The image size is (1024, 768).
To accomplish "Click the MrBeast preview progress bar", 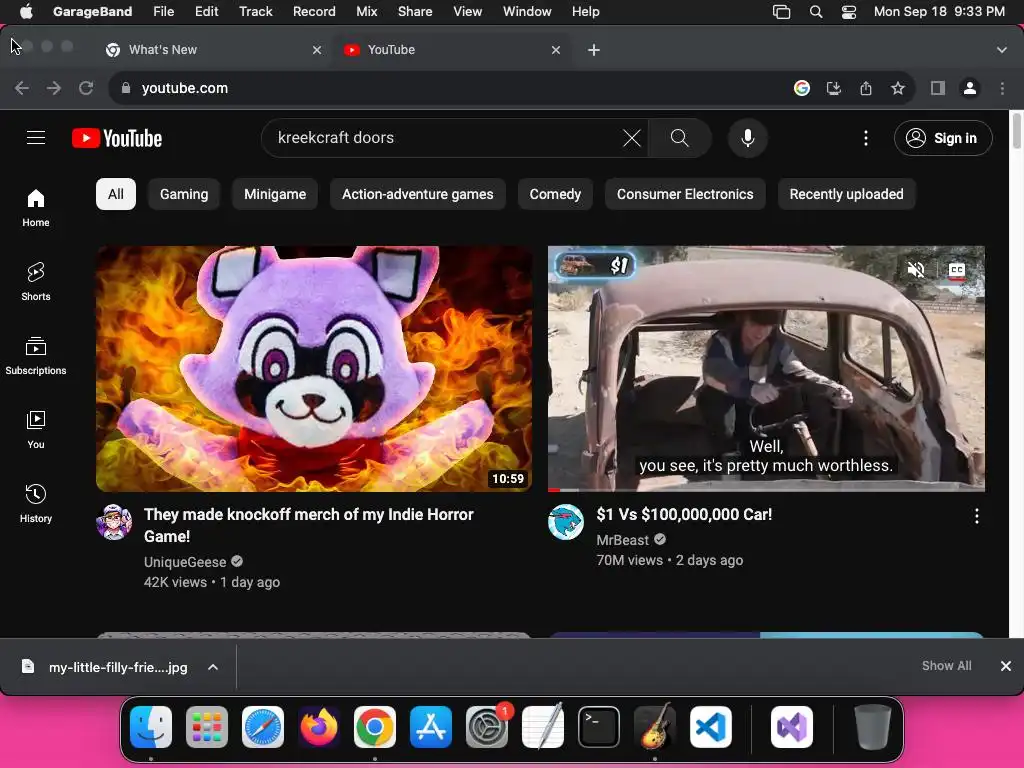I will (766, 489).
